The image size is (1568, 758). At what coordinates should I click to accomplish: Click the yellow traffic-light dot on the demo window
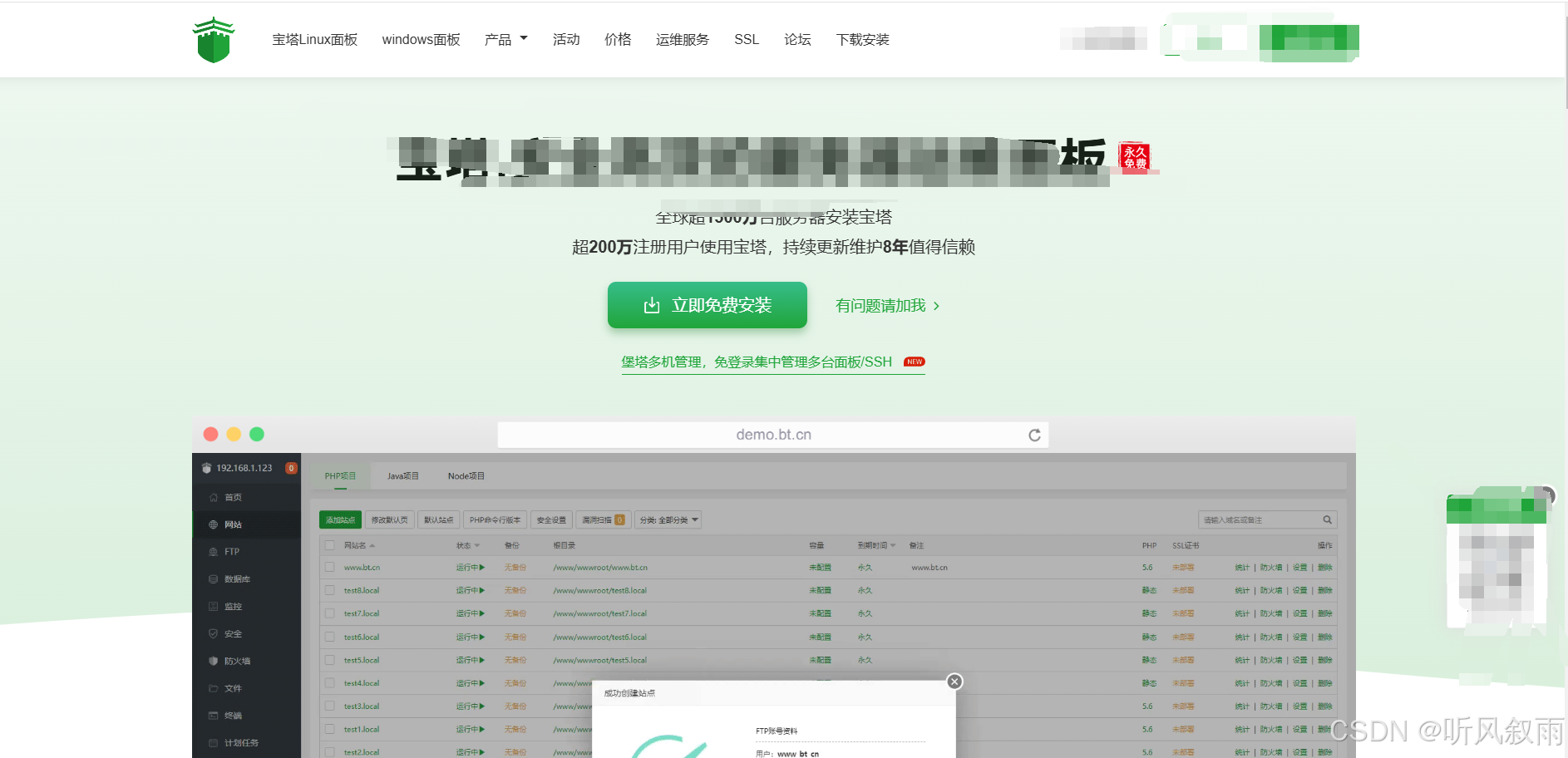pyautogui.click(x=234, y=434)
